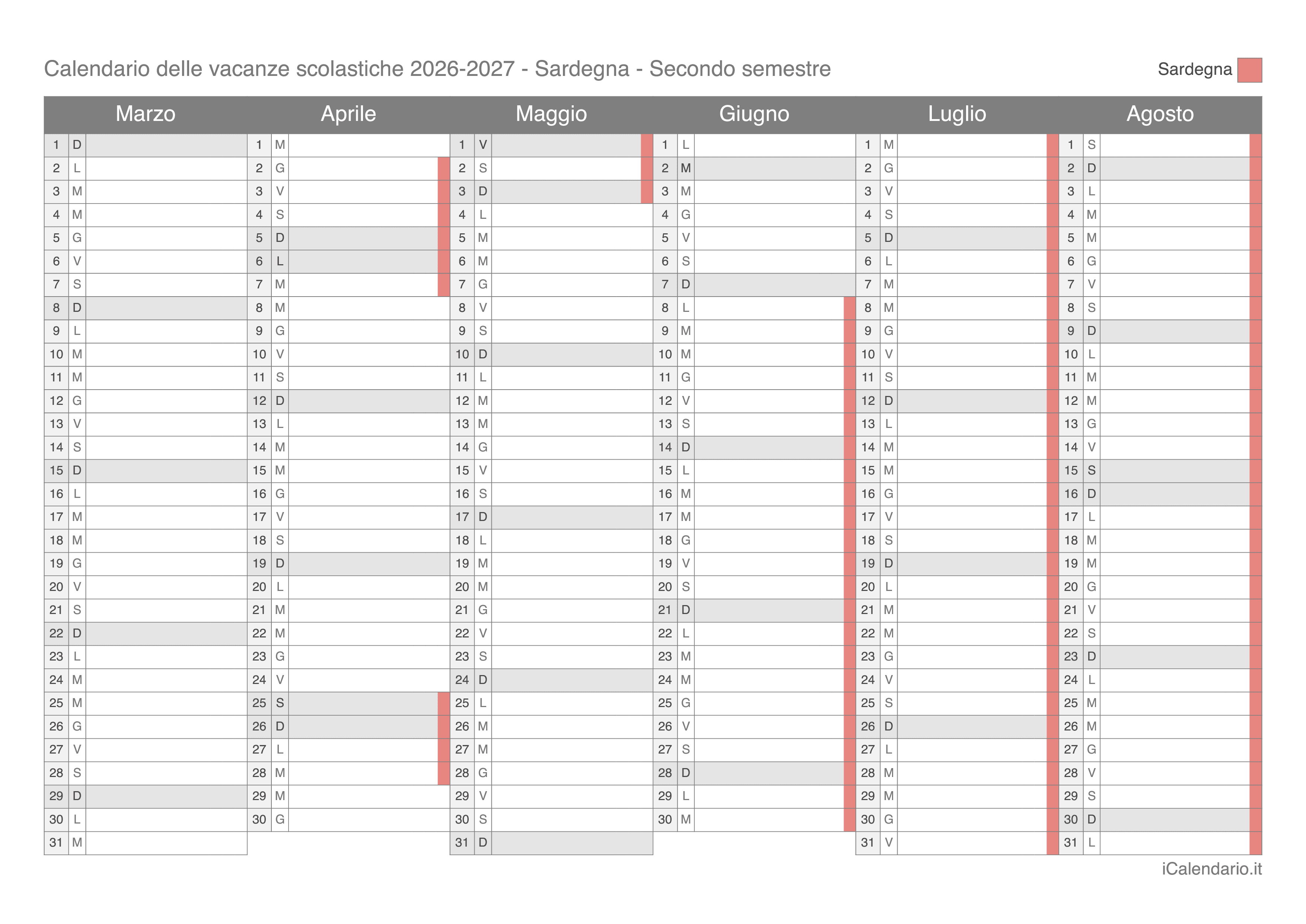Click day 8 L in Giugno

[754, 308]
